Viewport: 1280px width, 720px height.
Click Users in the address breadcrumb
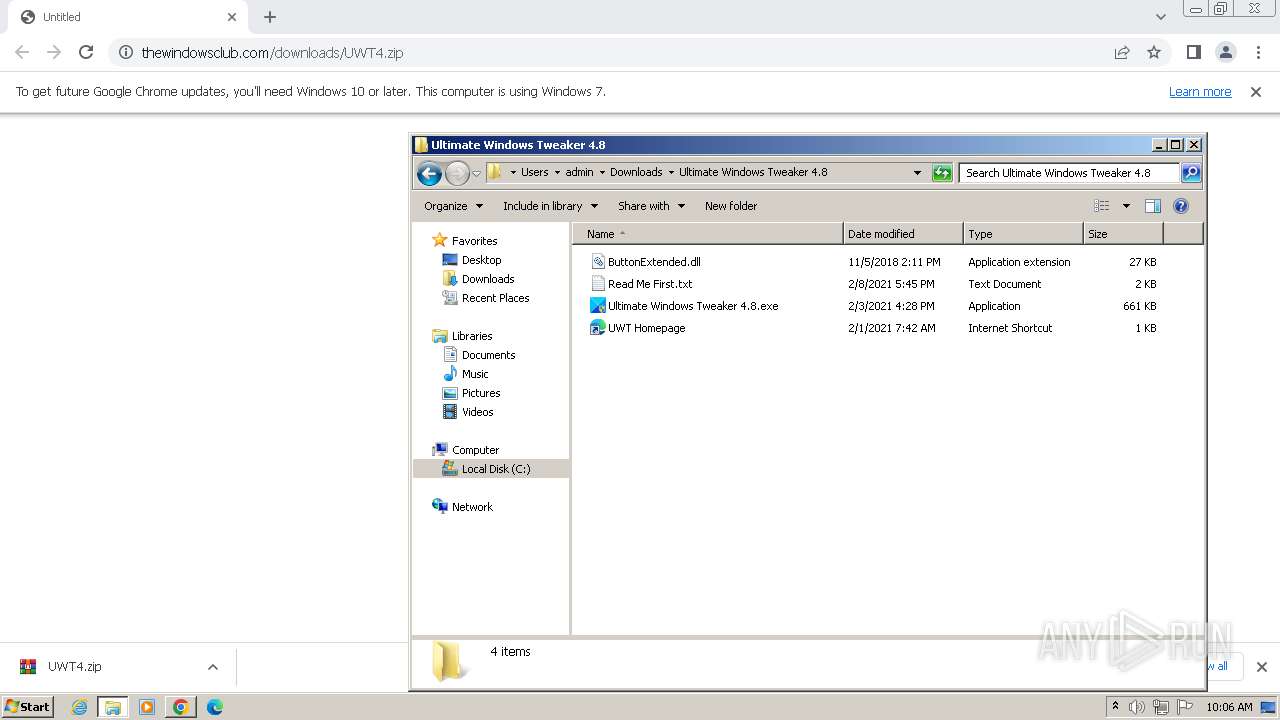click(534, 172)
